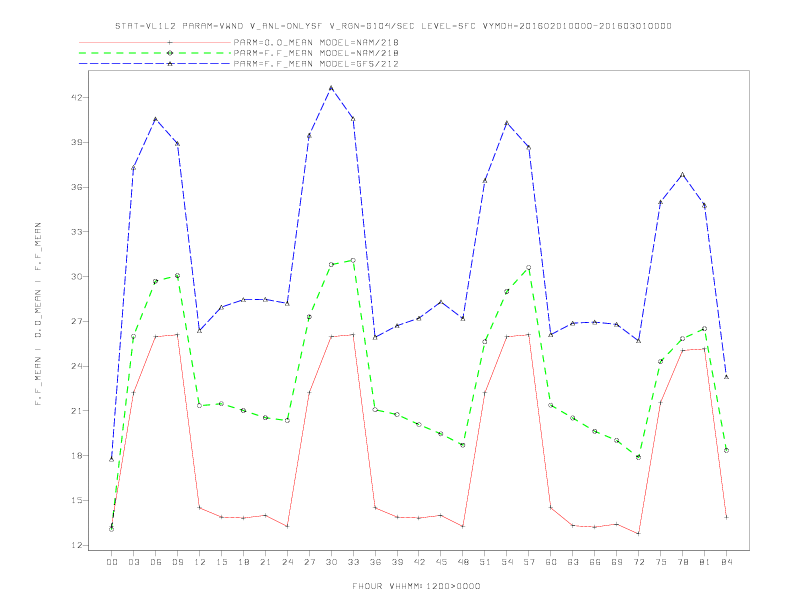Click the y-axis tick label 18
The height and width of the screenshot is (612, 792).
[x=76, y=455]
